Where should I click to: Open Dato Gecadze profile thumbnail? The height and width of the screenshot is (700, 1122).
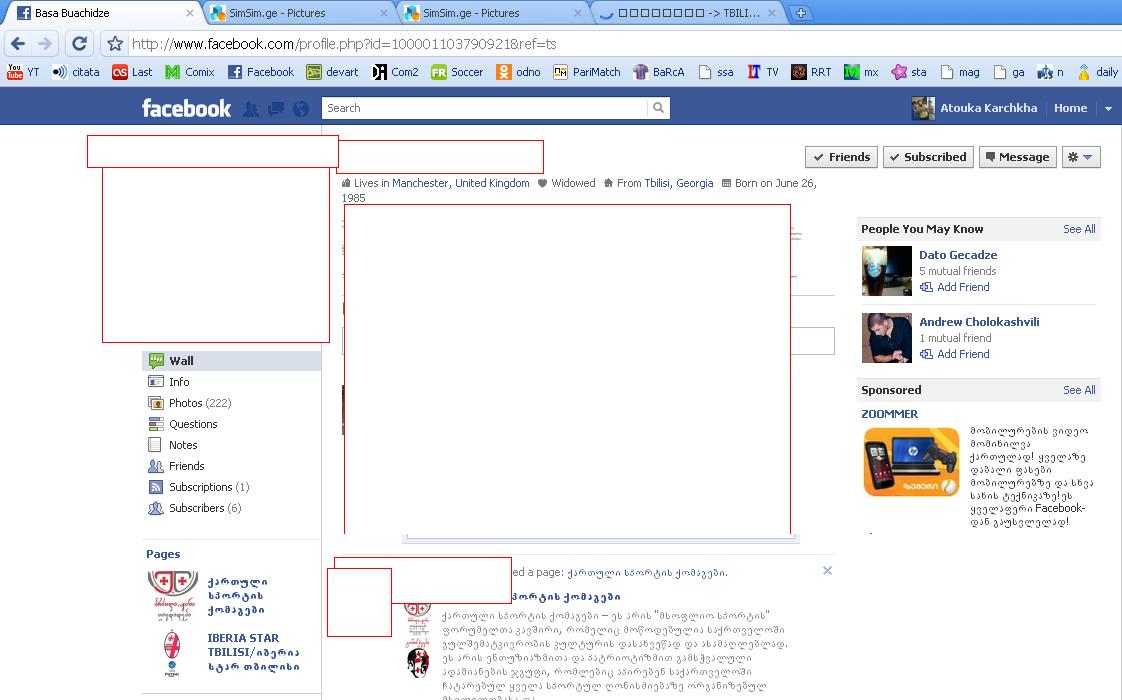click(x=887, y=271)
